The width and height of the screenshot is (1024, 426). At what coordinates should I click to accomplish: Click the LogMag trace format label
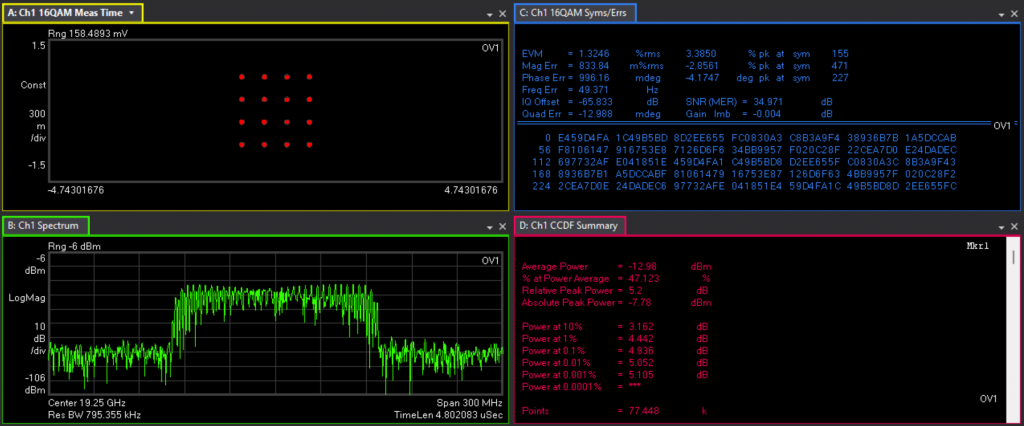[x=27, y=298]
